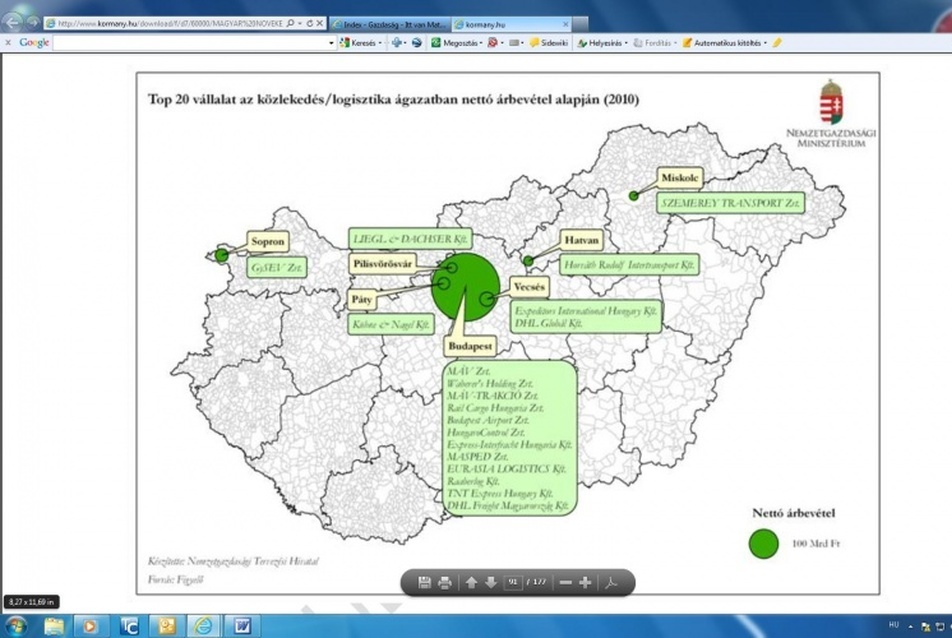952x638 pixels.
Task: Click the blue plus icon in Google Toolbar
Action: point(397,42)
